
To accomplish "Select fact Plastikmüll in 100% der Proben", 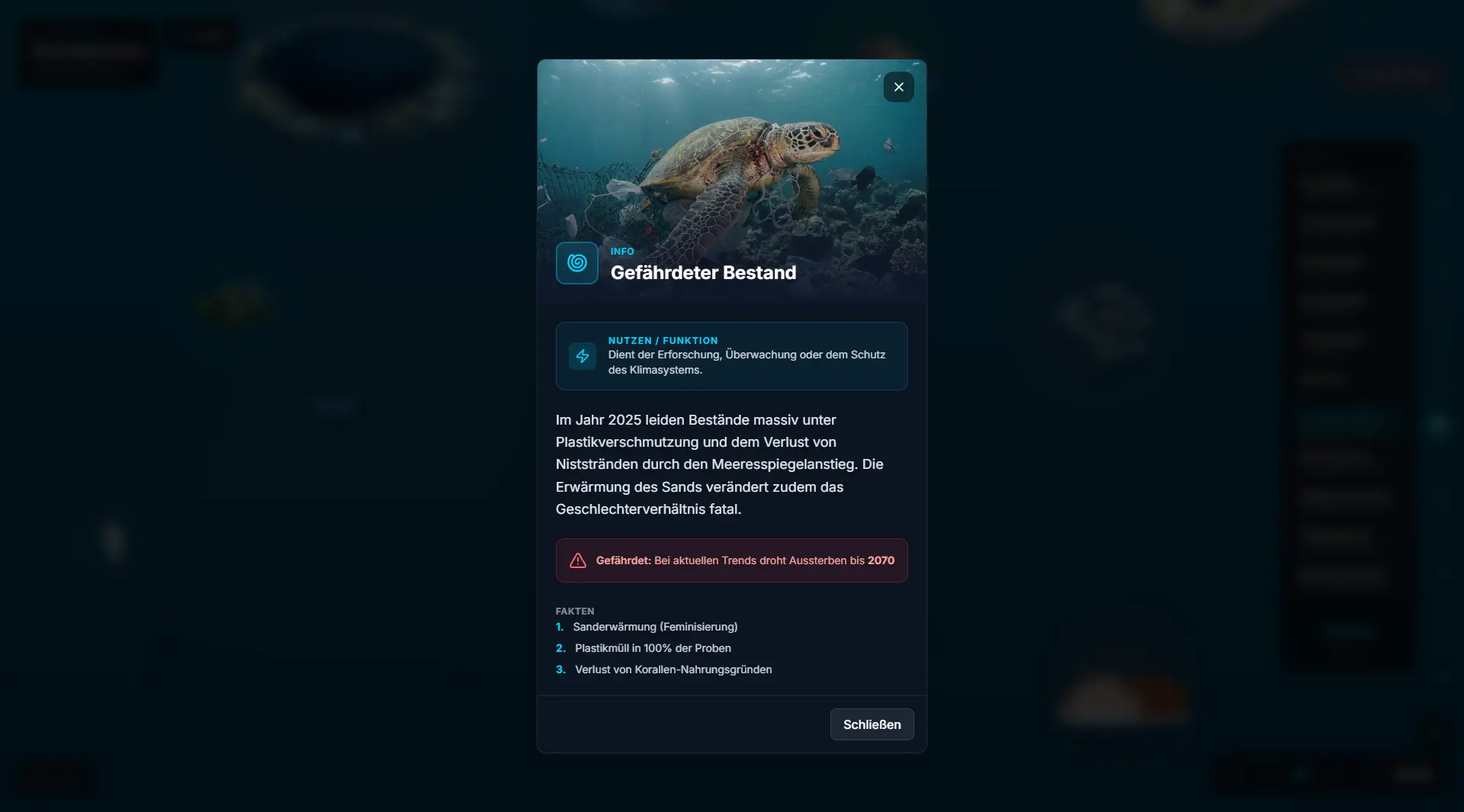I will 653,648.
